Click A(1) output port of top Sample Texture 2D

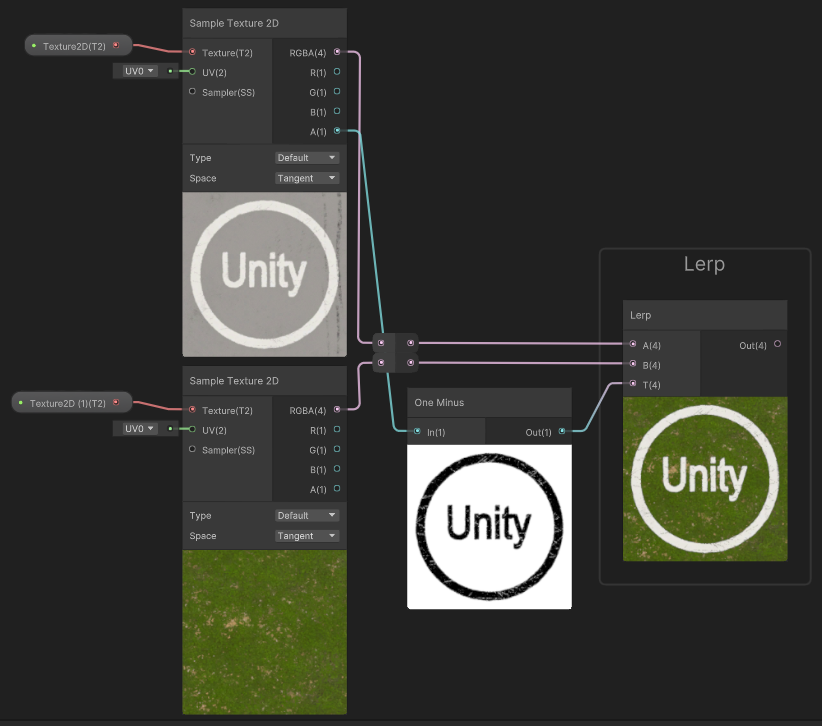coord(337,131)
